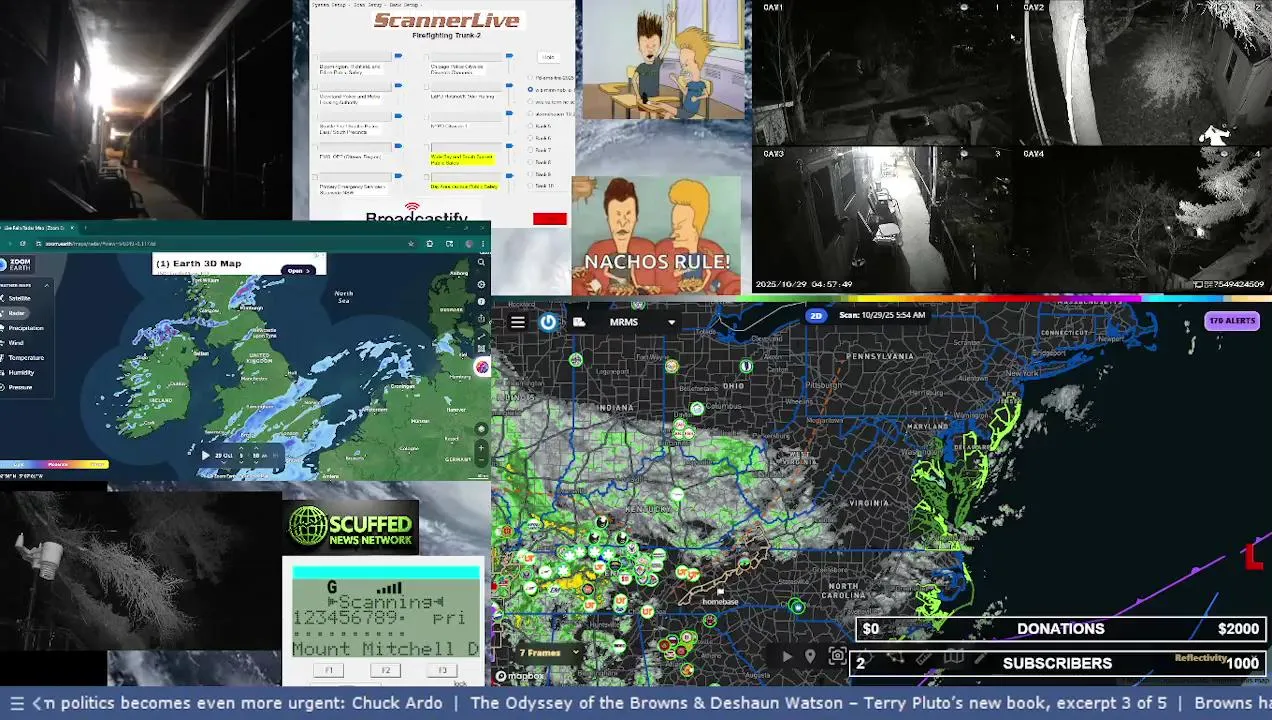The width and height of the screenshot is (1272, 720).
Task: Open Zoom Earth search magnifier icon
Action: coord(481,262)
